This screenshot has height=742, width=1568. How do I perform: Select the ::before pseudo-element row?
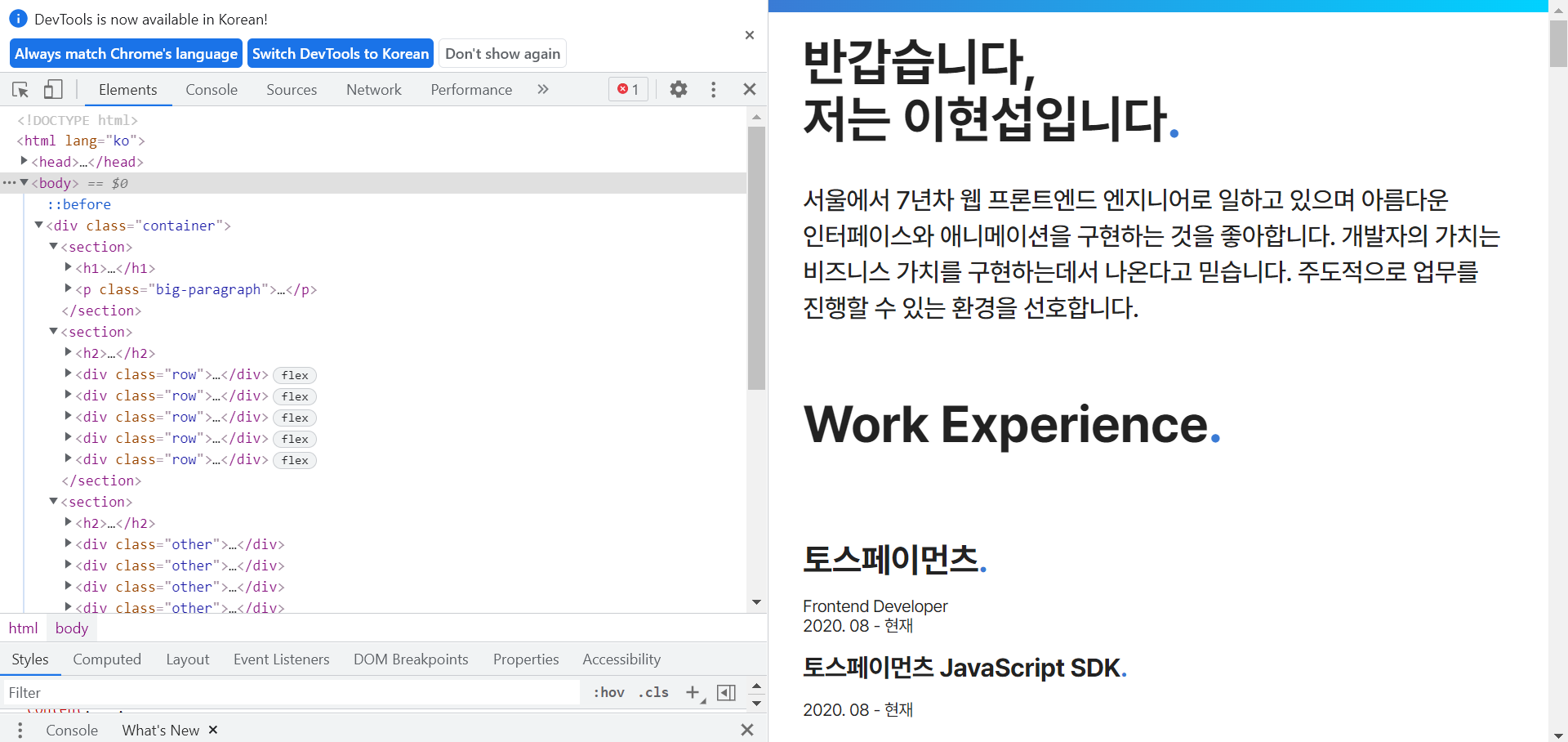pyautogui.click(x=78, y=204)
